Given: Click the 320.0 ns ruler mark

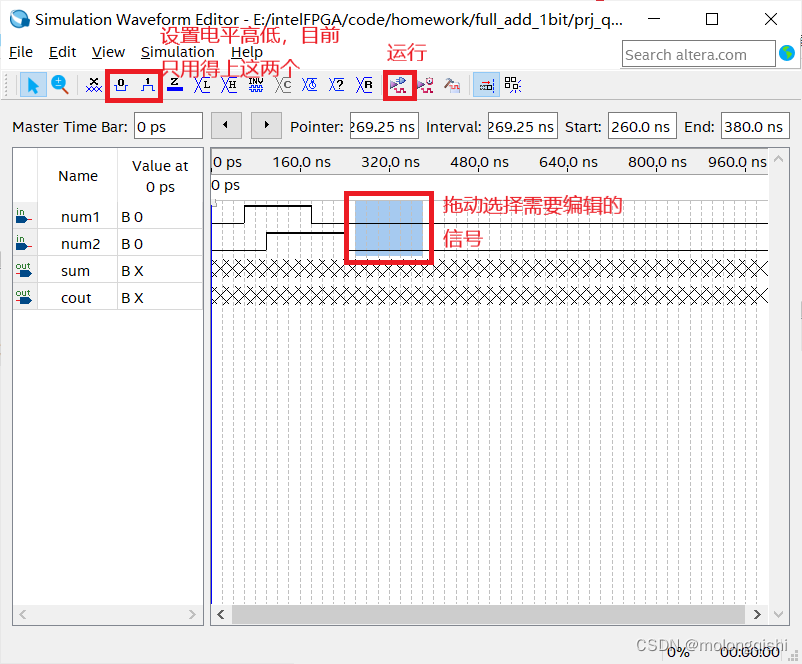Looking at the screenshot, I should (390, 162).
